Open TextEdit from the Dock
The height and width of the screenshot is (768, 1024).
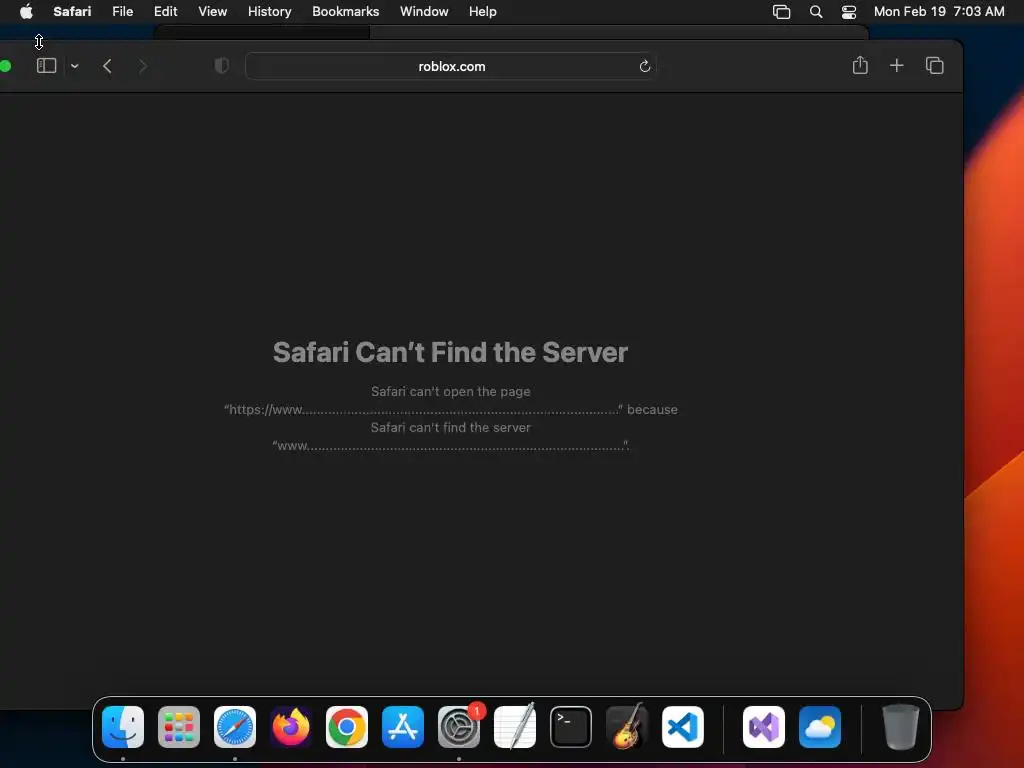(x=515, y=727)
